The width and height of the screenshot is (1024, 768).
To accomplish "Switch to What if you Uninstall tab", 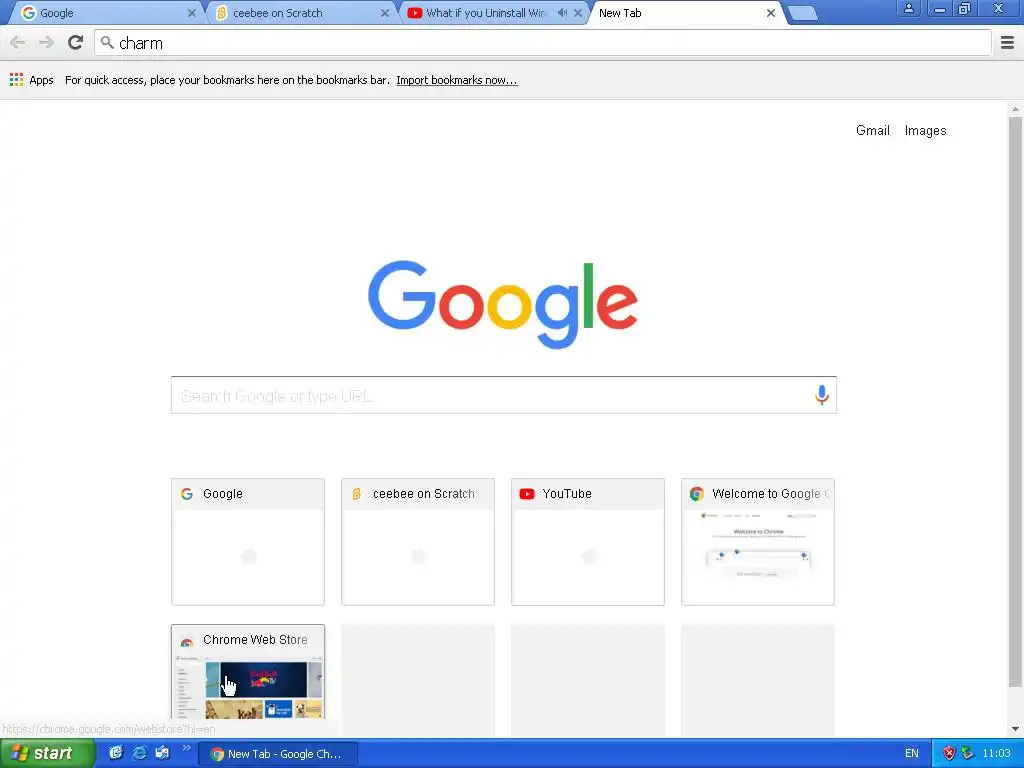I will point(485,13).
